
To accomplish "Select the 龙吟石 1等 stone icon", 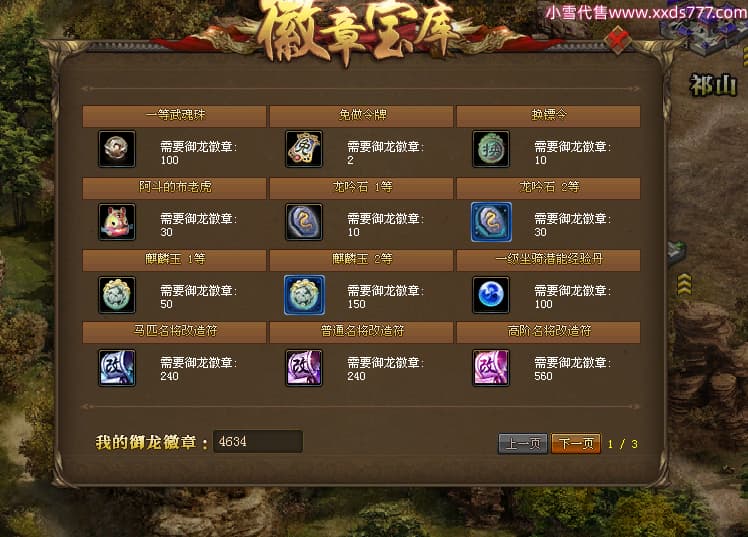I will click(x=304, y=222).
